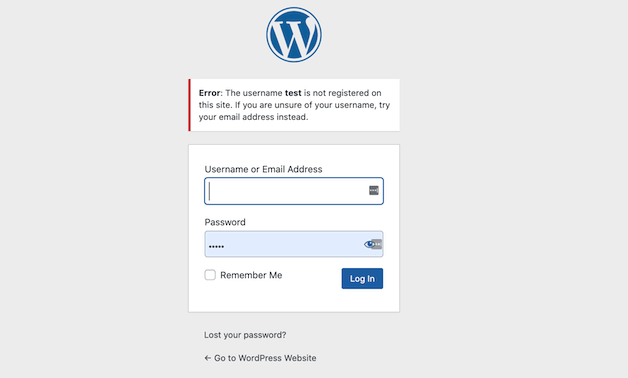Screen dimensions: 628x378
Task: Click the bold Error word in notice
Action: [x=209, y=93]
